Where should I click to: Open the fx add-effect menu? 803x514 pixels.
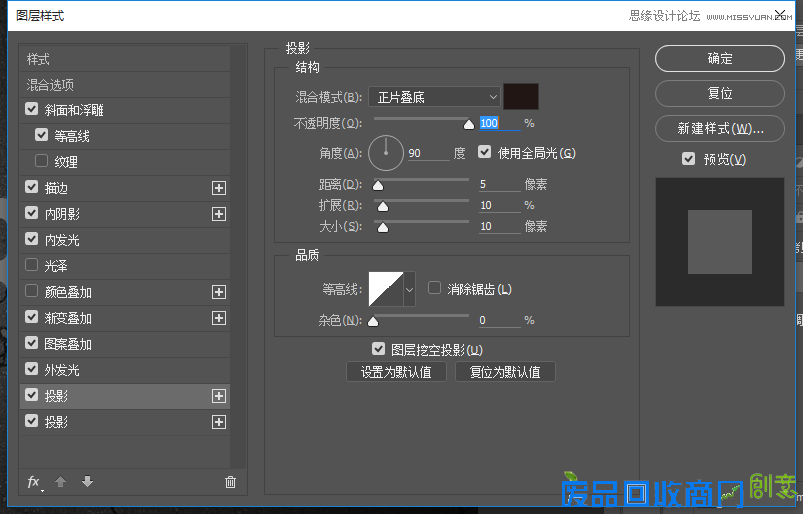[x=34, y=482]
